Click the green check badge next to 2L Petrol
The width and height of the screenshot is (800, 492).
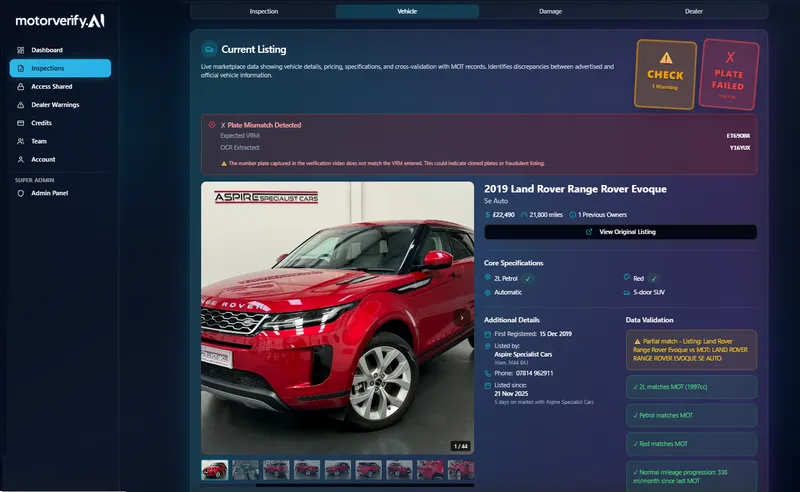528,279
